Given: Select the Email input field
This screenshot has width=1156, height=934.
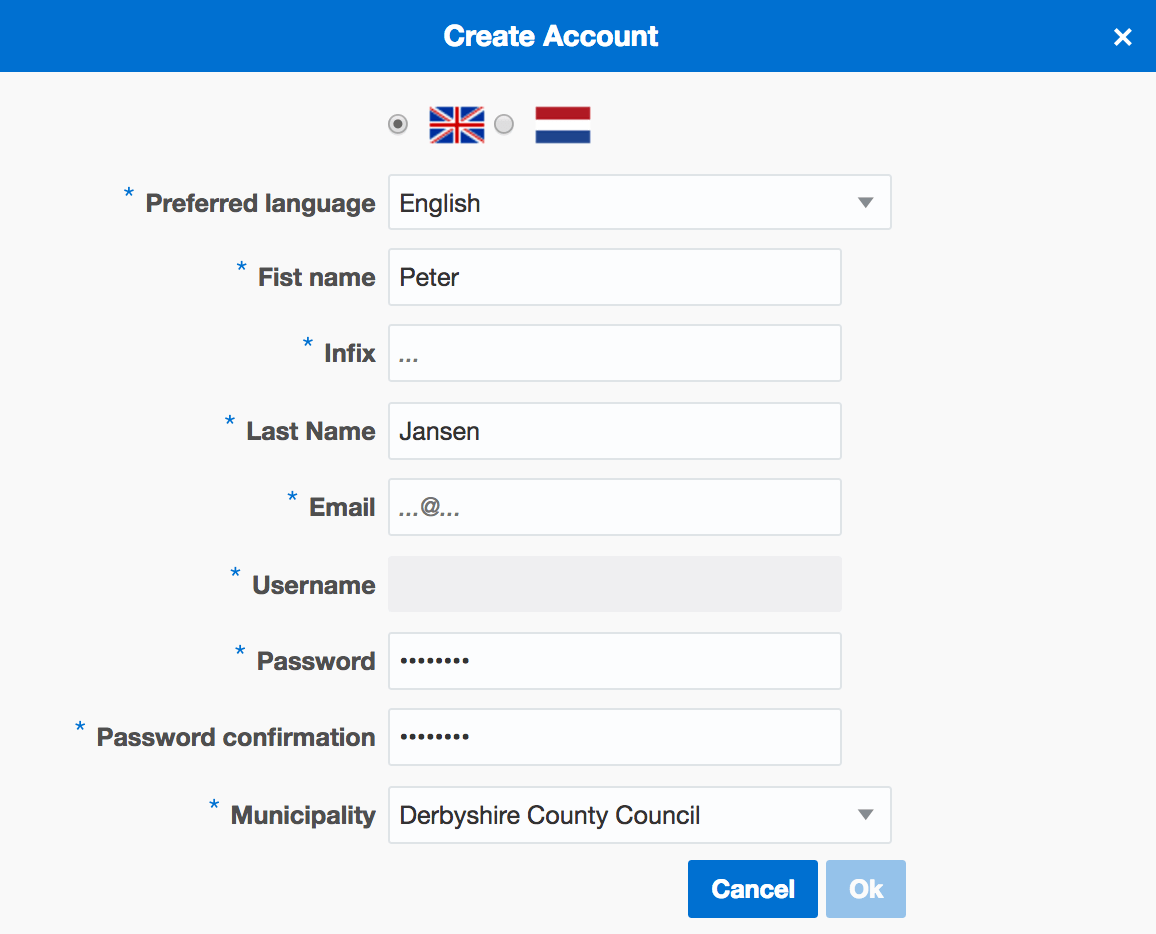Looking at the screenshot, I should pyautogui.click(x=614, y=507).
